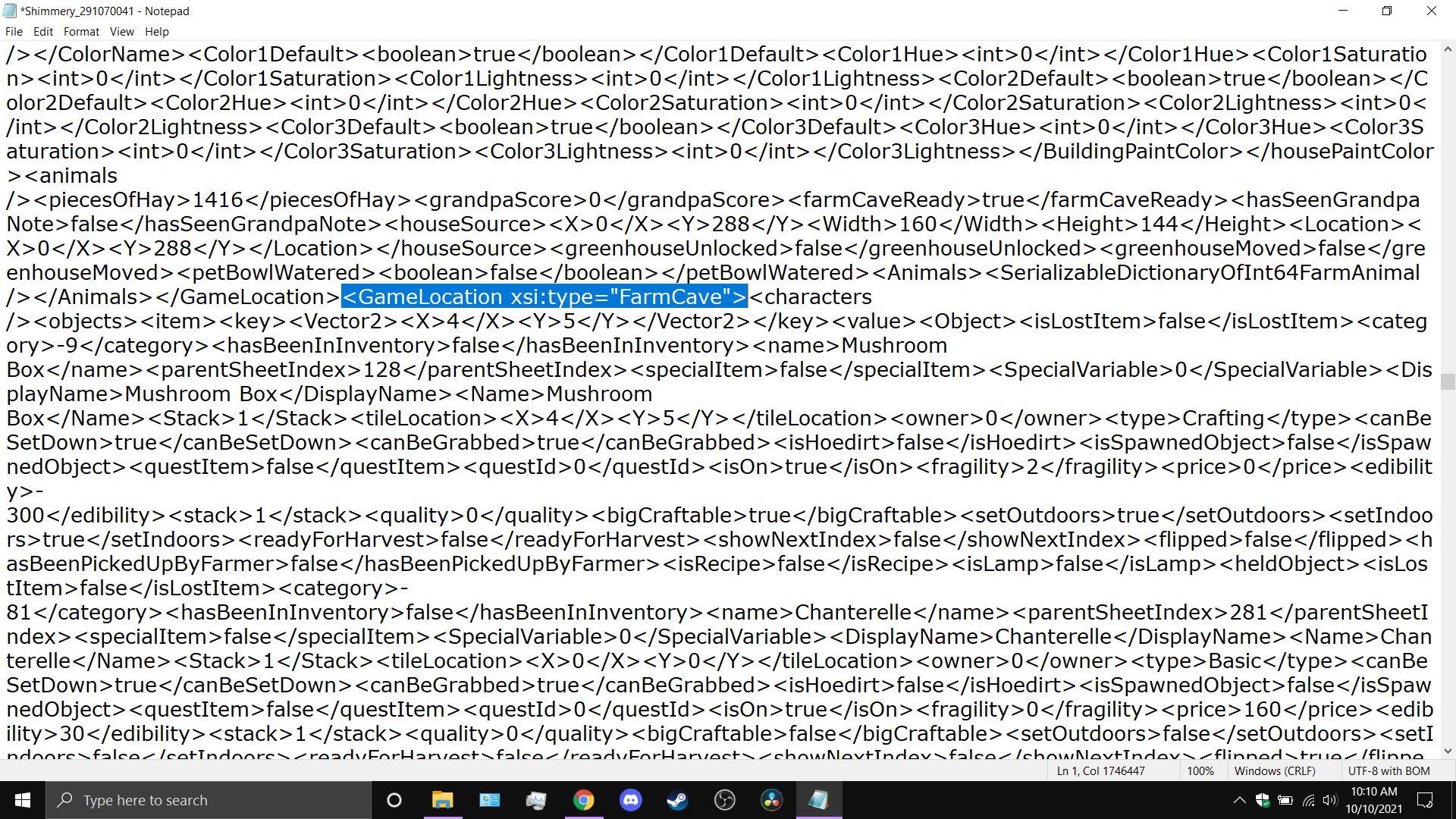Open the Format menu
This screenshot has width=1456, height=819.
point(81,32)
